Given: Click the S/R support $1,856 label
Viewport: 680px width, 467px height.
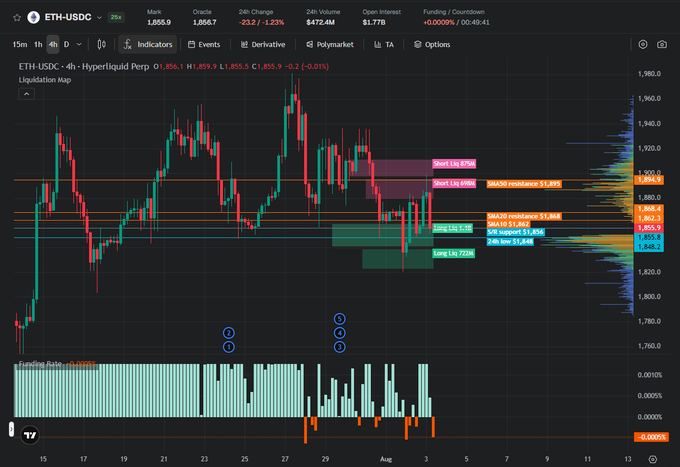Looking at the screenshot, I should point(515,232).
